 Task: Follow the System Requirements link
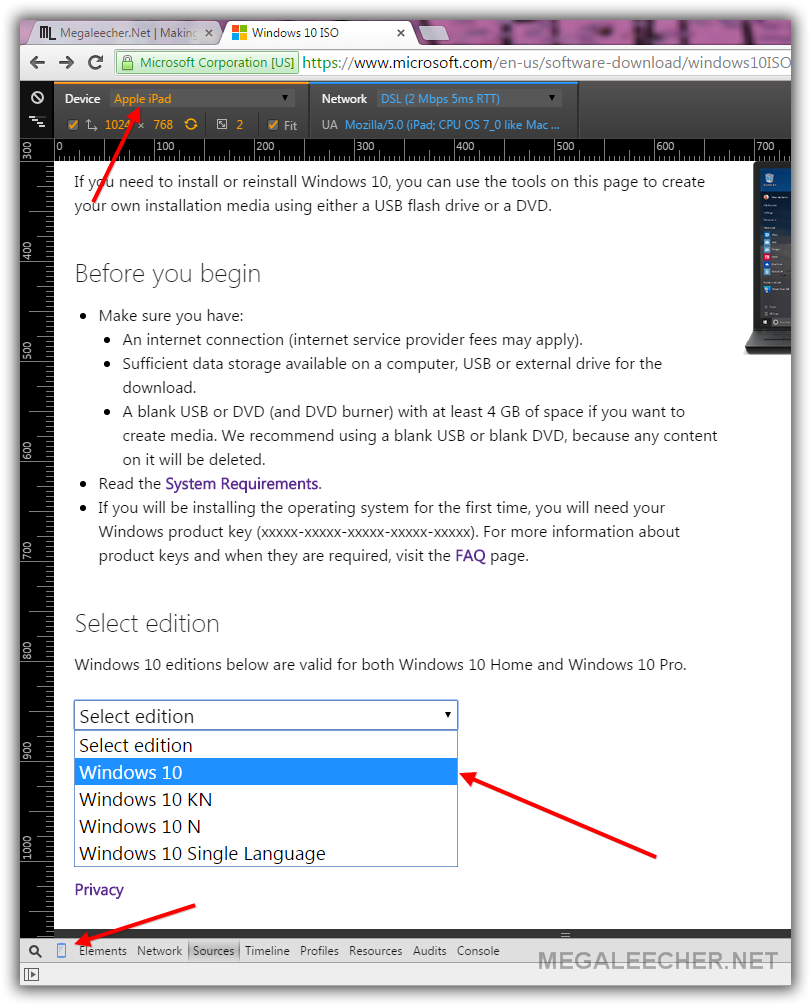point(241,484)
